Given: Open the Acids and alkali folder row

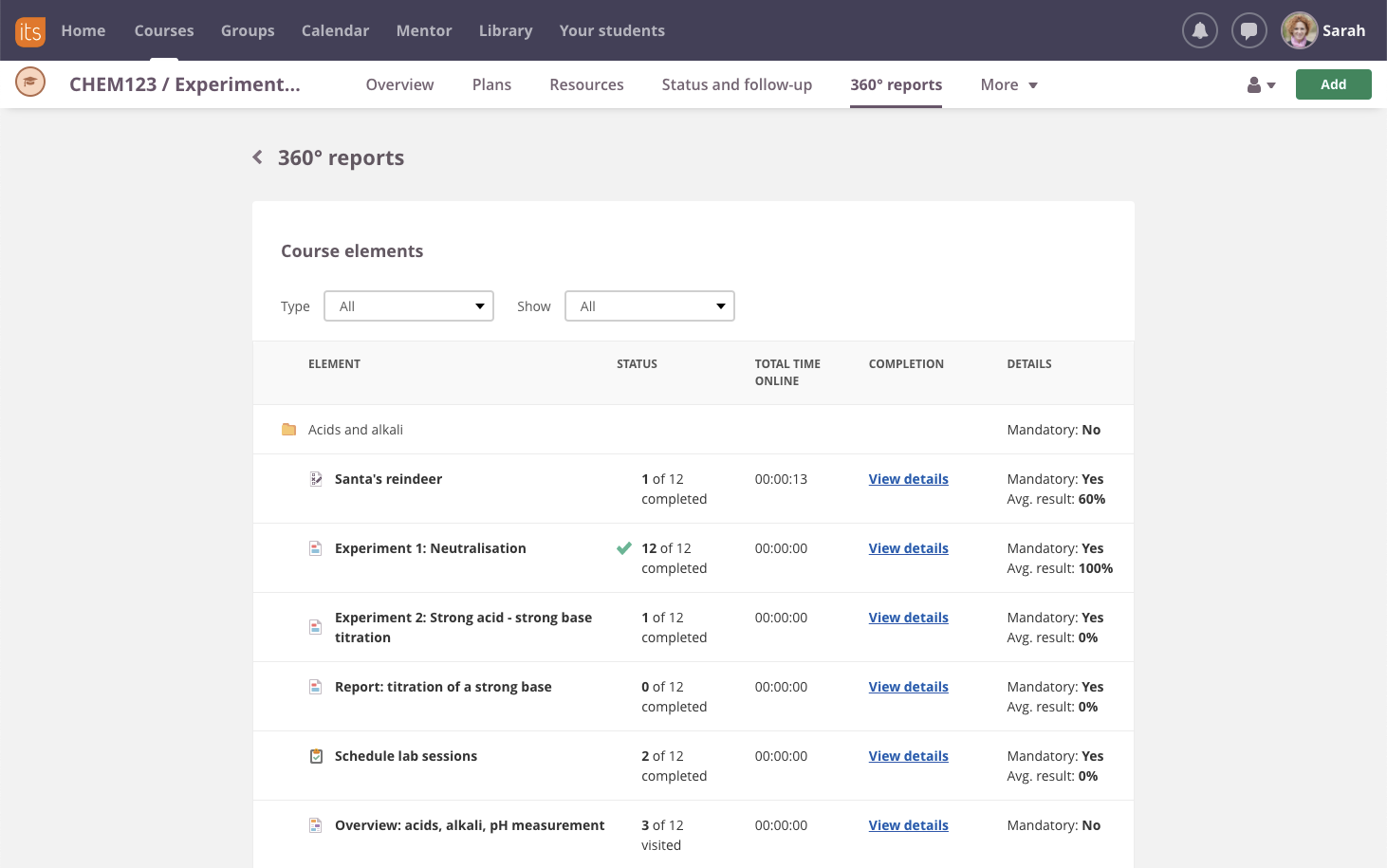Looking at the screenshot, I should tap(356, 430).
